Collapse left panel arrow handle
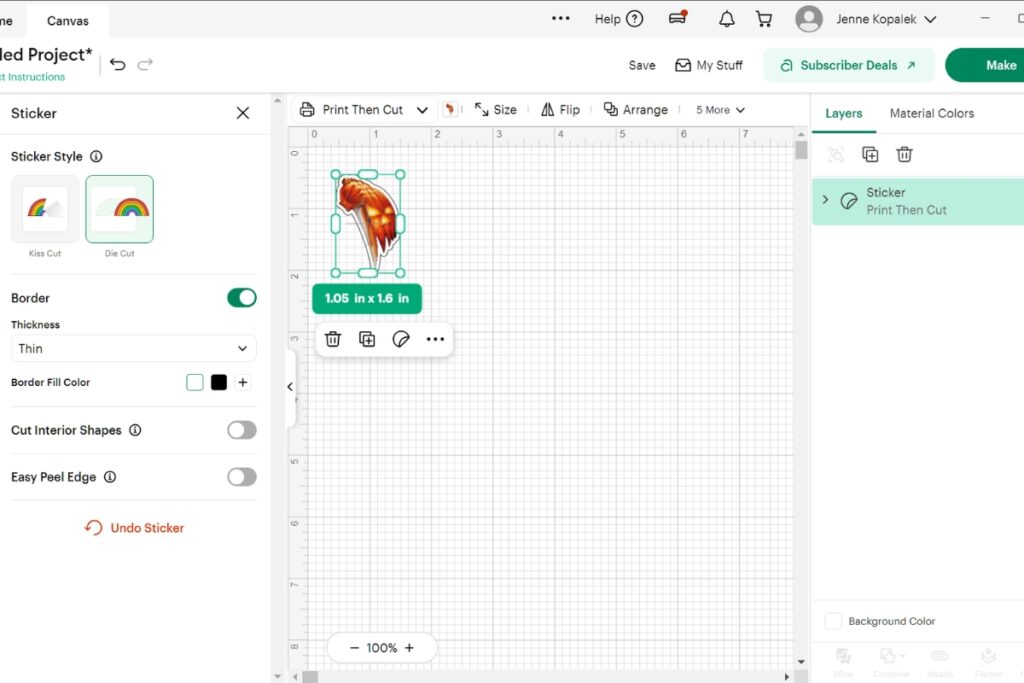Screen dimensions: 1024x683 [290, 387]
